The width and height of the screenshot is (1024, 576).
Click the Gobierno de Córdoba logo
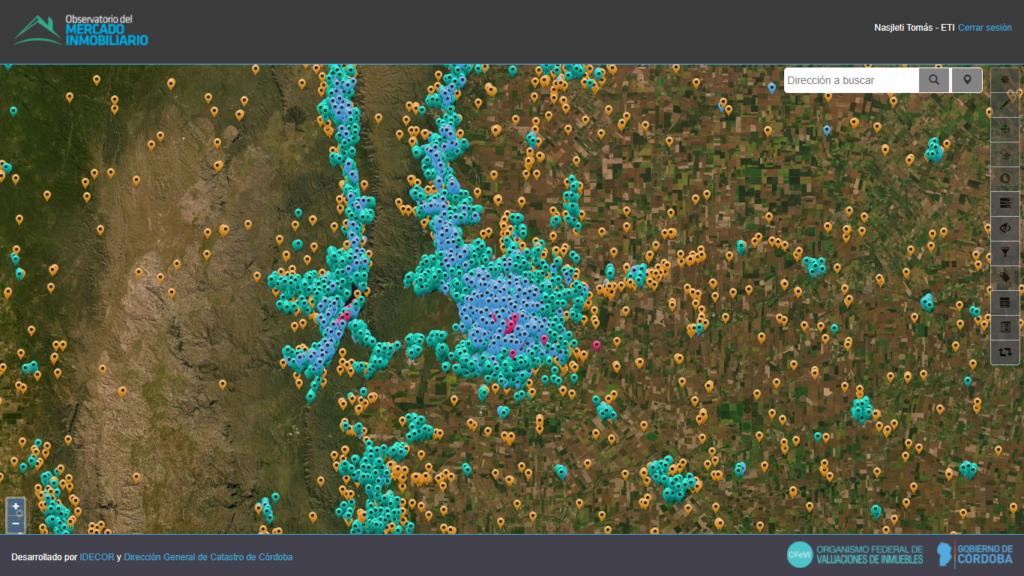974,554
